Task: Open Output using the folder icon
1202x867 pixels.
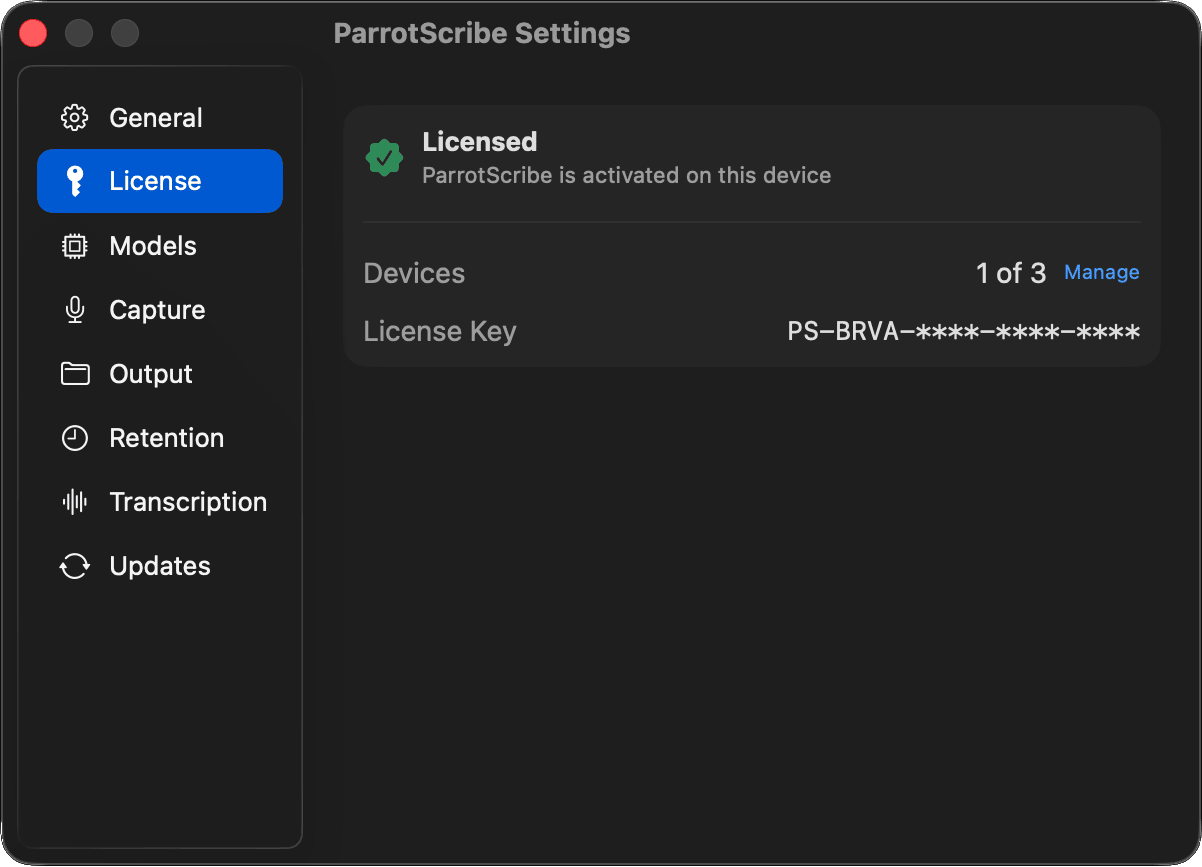Action: [75, 374]
